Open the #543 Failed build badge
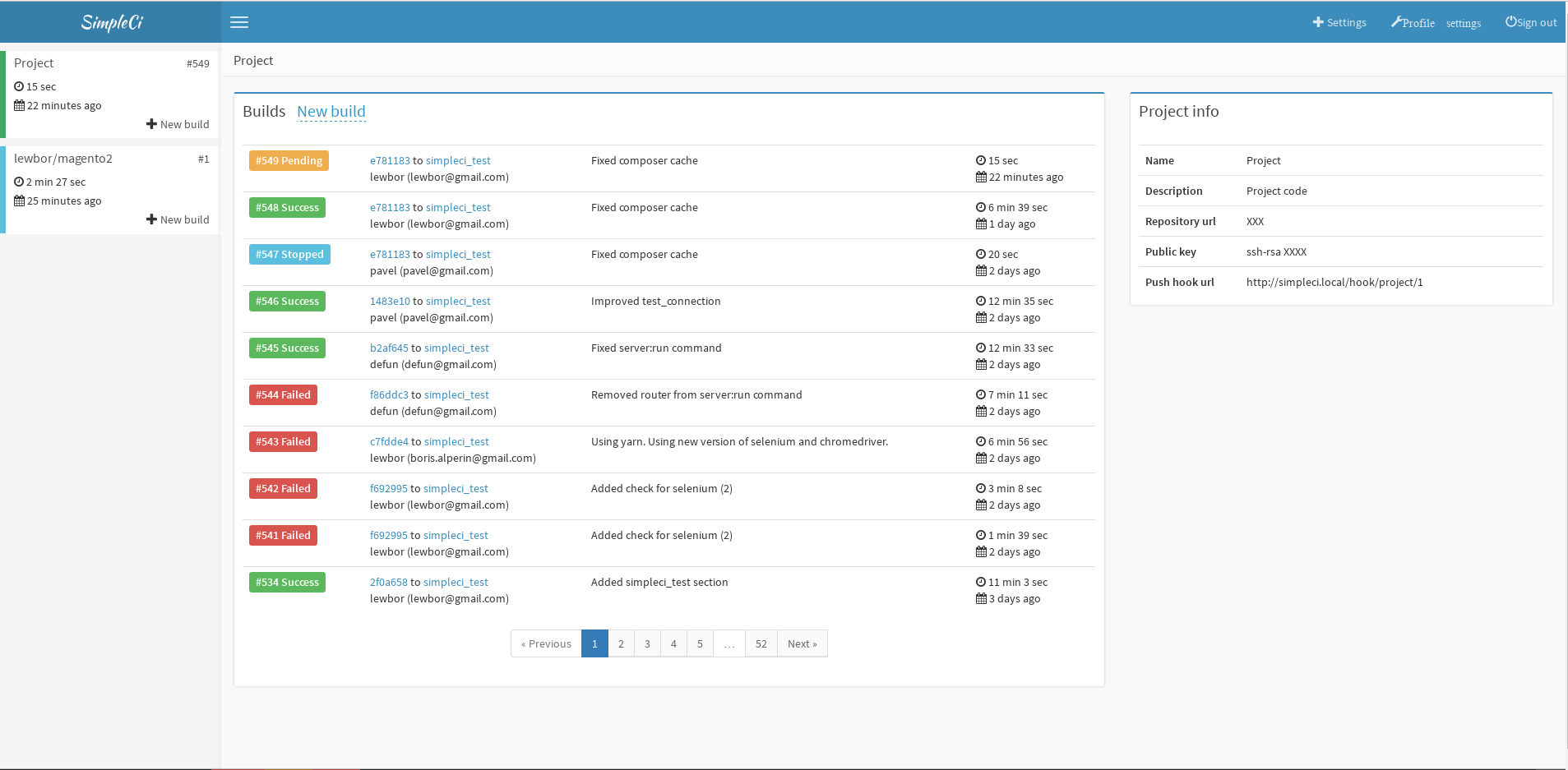The width and height of the screenshot is (1568, 770). 283,441
